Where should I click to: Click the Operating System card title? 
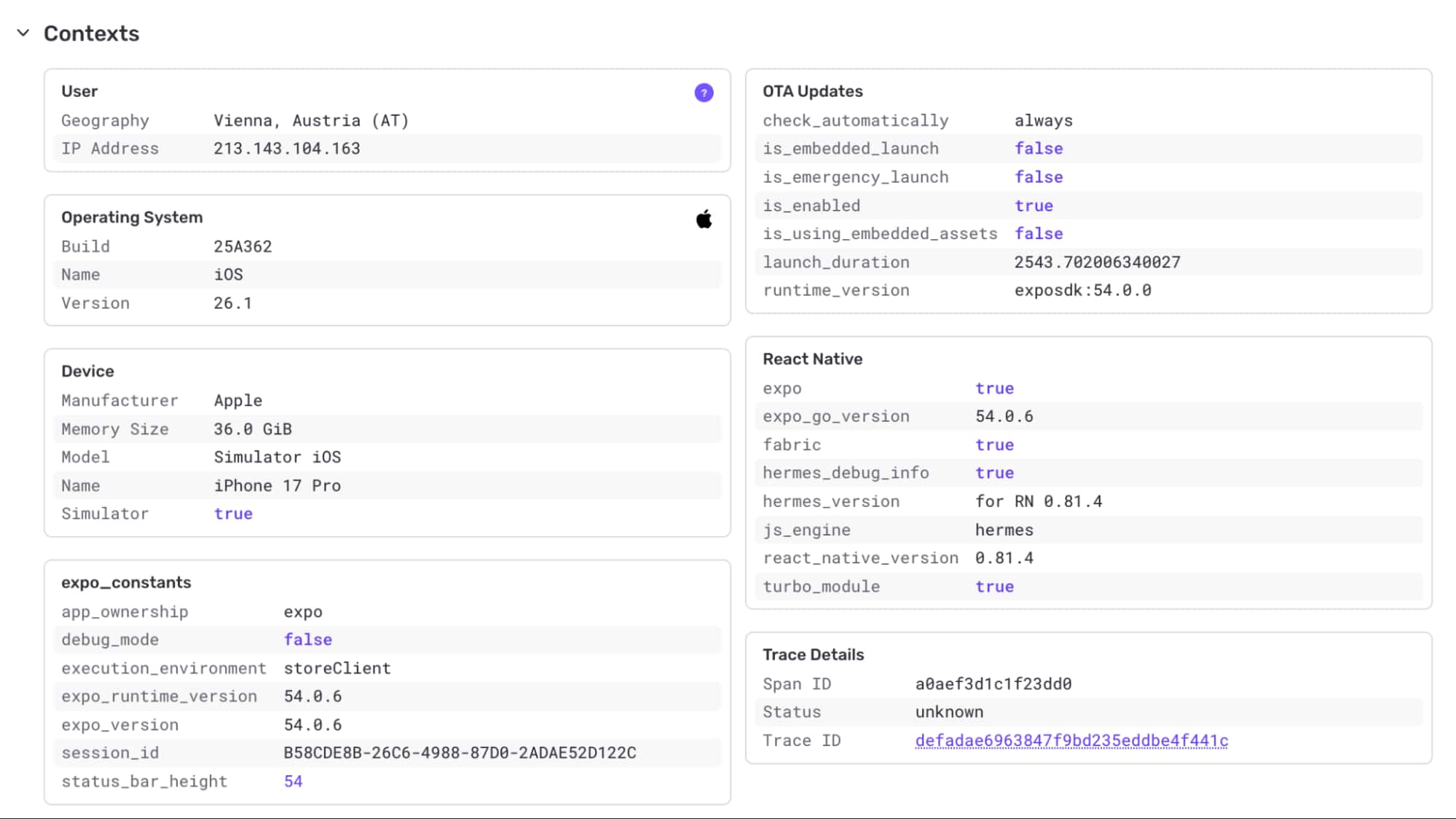click(132, 217)
